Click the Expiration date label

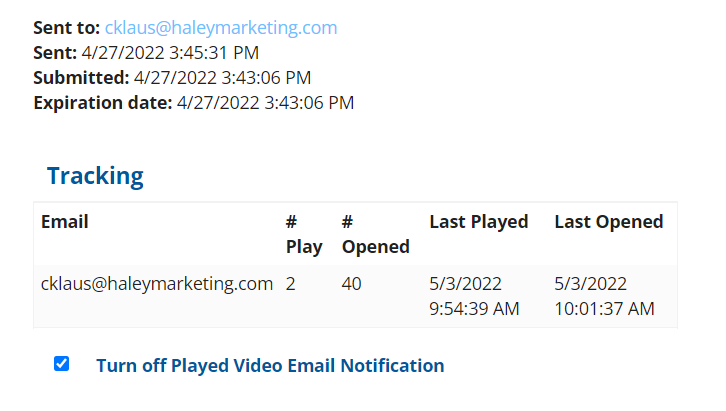click(103, 103)
